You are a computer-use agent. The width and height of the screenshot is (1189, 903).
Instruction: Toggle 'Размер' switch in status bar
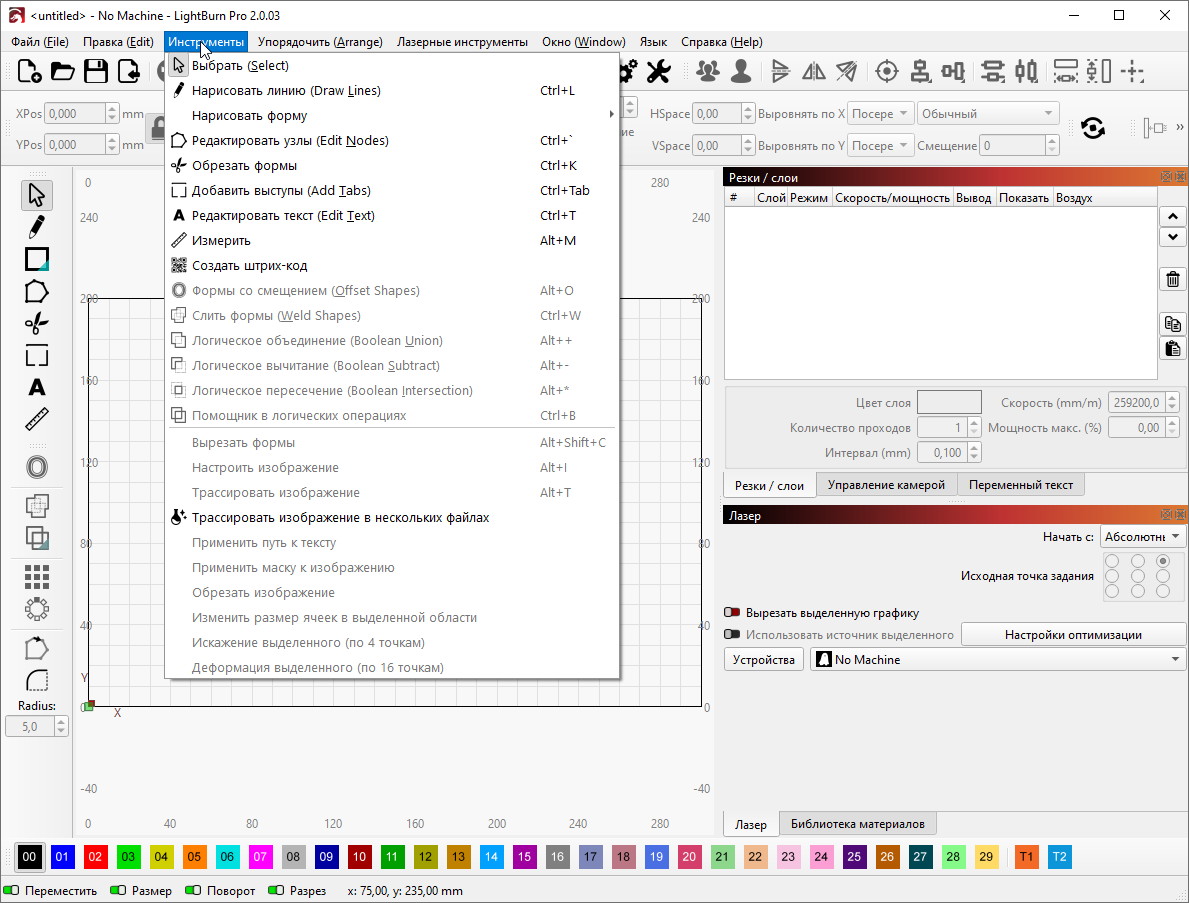point(118,890)
